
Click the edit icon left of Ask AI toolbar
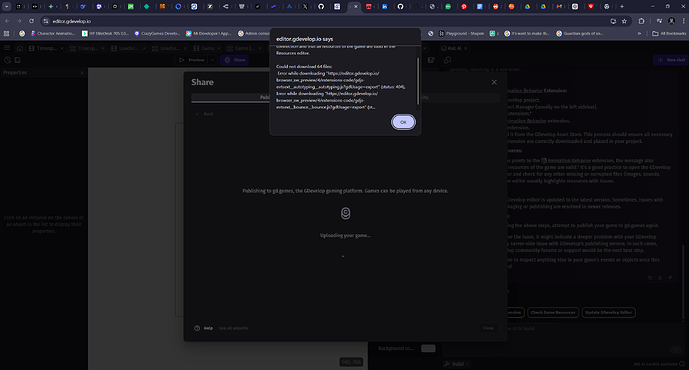point(431,60)
